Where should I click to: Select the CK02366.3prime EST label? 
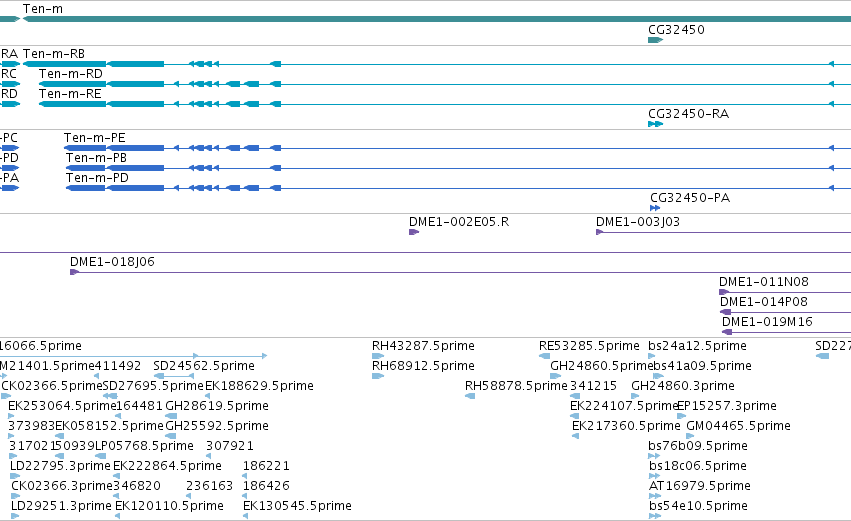pyautogui.click(x=62, y=486)
